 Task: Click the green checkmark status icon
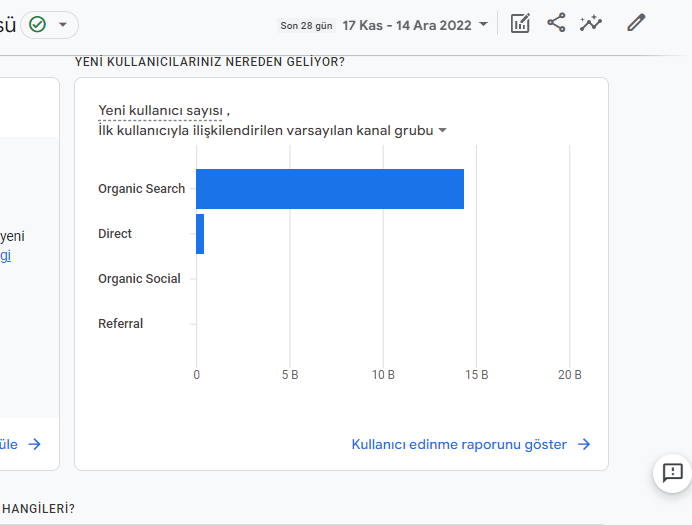[38, 24]
